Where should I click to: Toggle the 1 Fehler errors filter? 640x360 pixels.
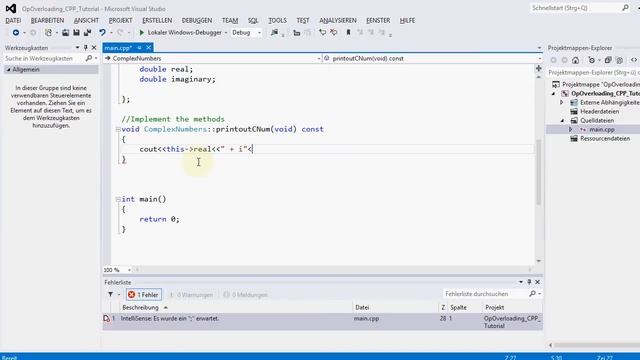(x=144, y=295)
